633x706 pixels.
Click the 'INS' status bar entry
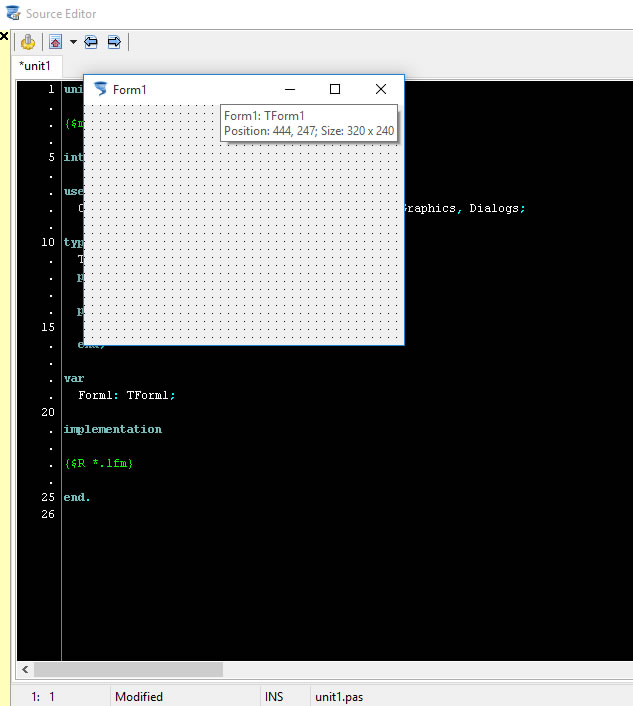tap(274, 697)
